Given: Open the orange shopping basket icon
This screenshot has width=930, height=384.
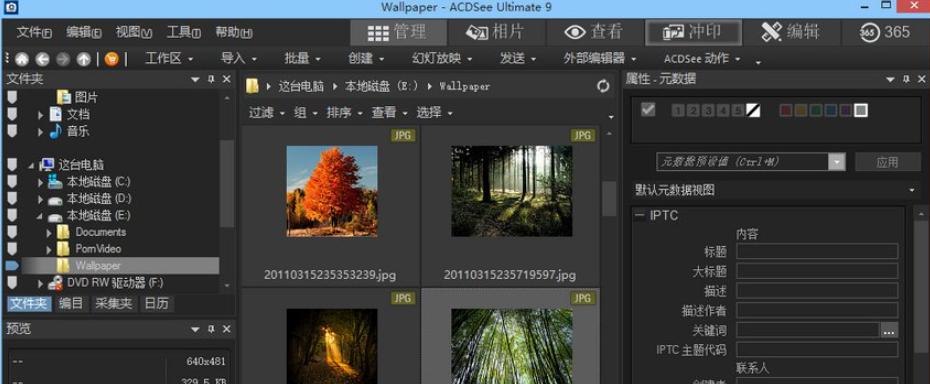Looking at the screenshot, I should click(112, 59).
